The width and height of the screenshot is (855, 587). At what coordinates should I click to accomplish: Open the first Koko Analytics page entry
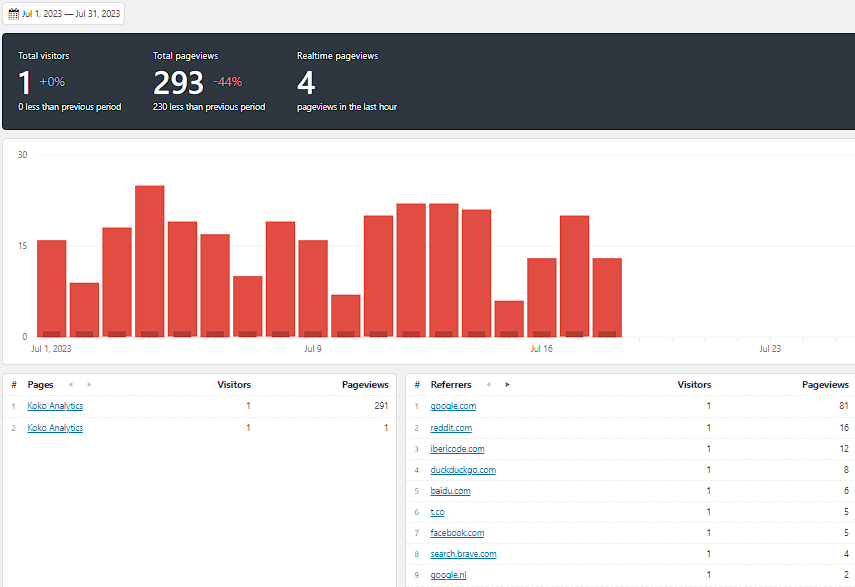pos(54,406)
